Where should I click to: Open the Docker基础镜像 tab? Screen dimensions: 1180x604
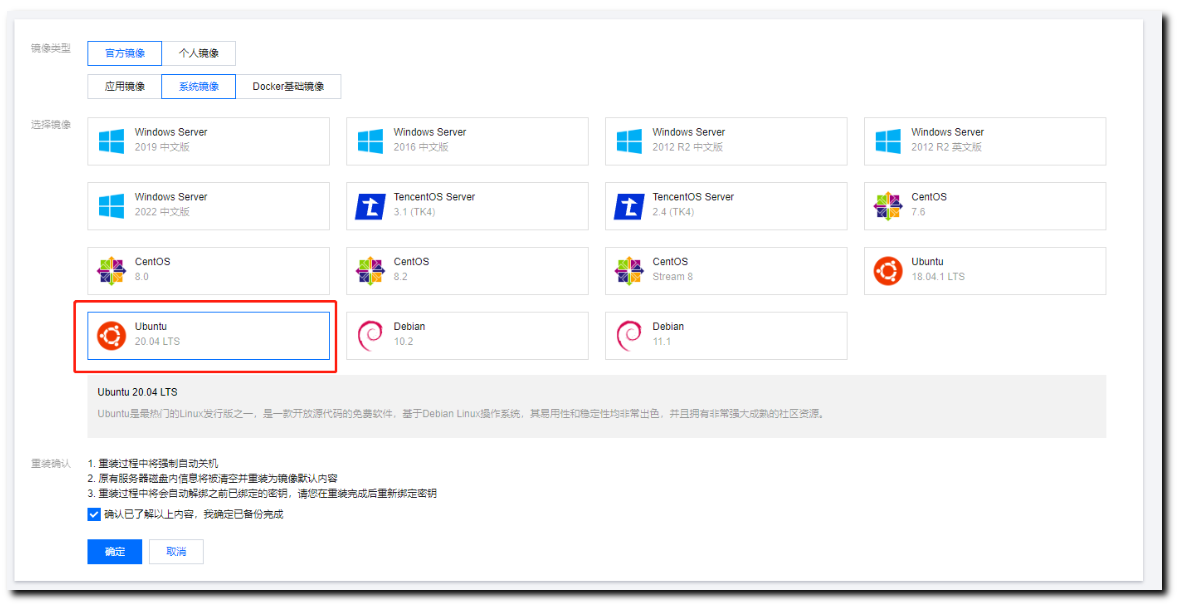pos(288,87)
